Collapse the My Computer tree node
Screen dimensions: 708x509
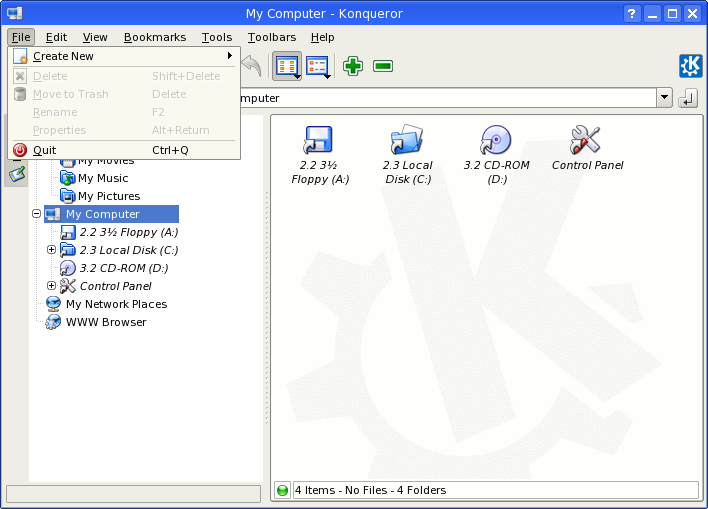[x=37, y=214]
